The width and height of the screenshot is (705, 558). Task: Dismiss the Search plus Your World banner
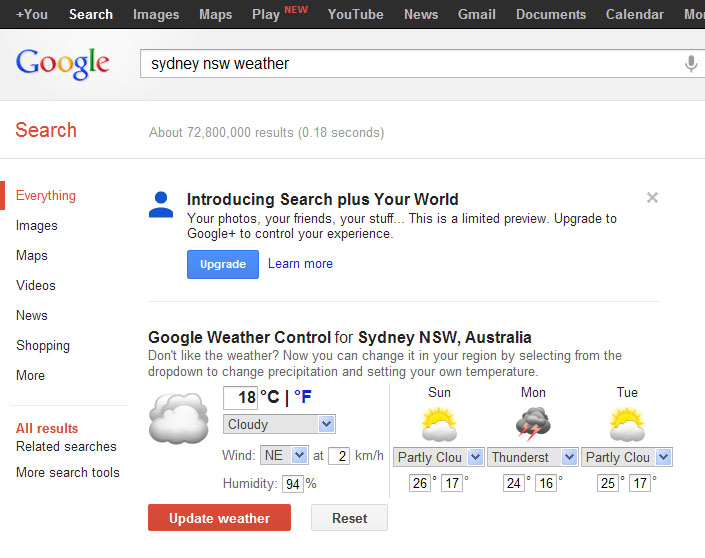[x=652, y=197]
